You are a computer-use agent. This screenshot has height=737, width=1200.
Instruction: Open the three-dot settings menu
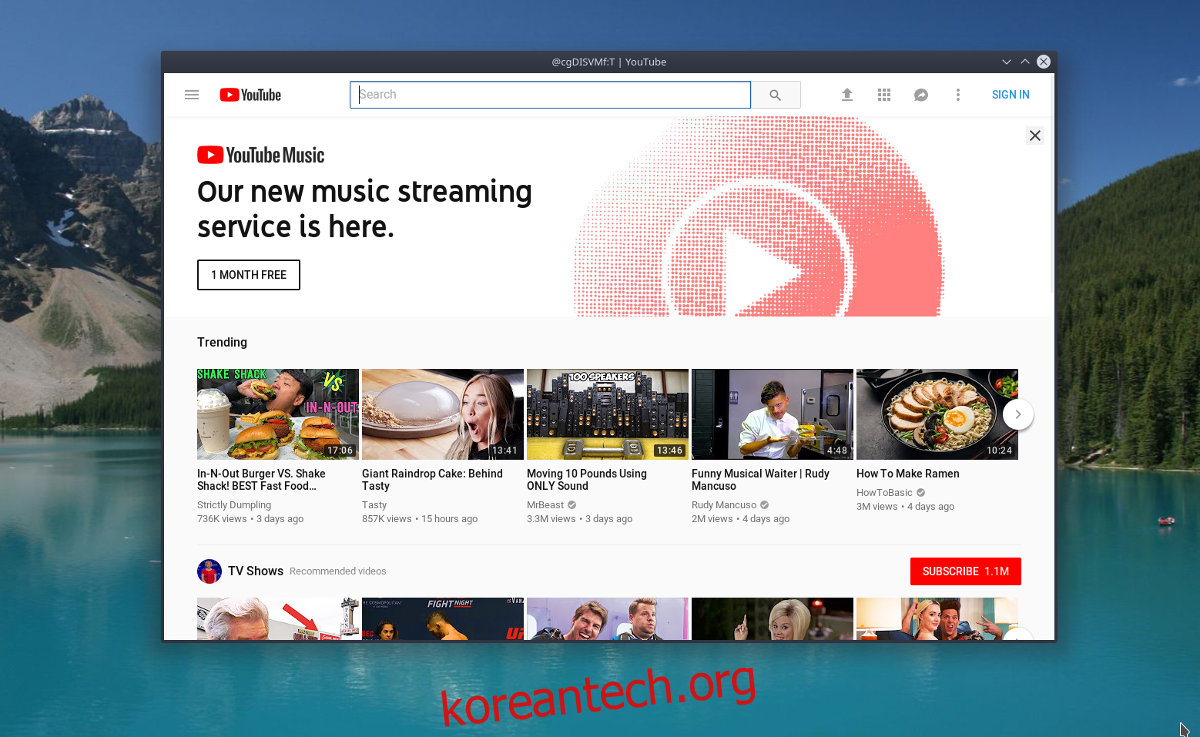point(958,95)
